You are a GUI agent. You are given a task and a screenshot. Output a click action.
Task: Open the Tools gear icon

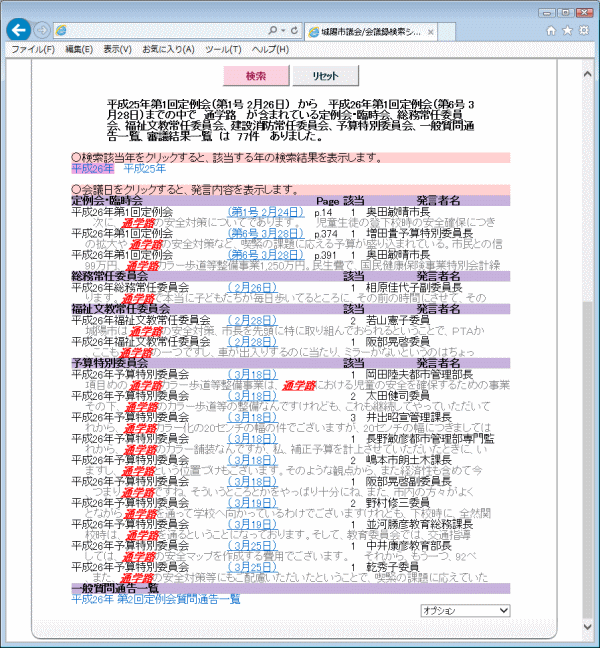(x=583, y=31)
